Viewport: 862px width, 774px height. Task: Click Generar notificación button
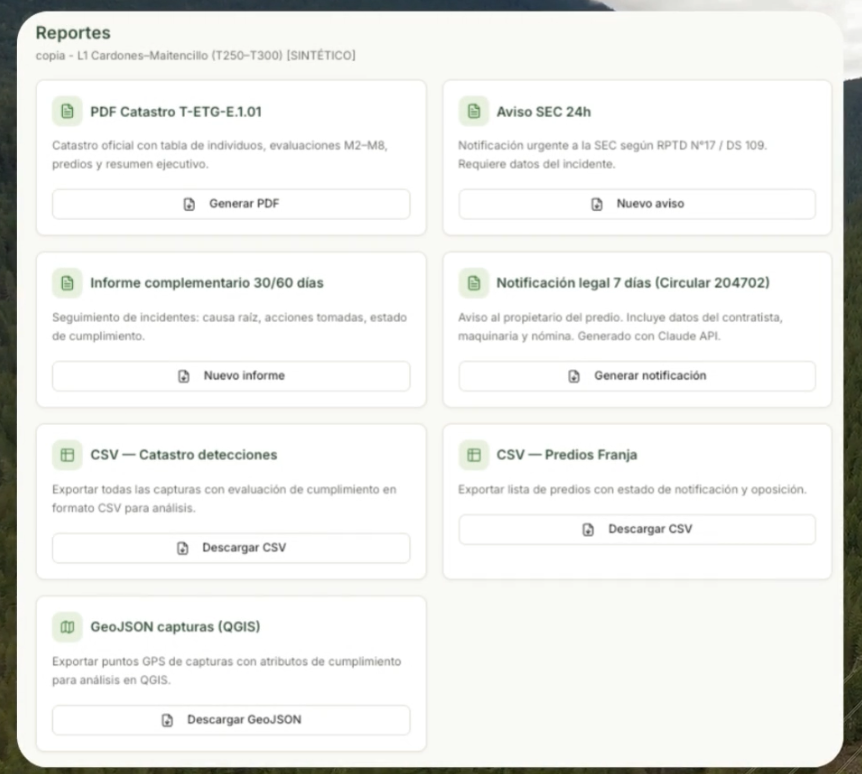coord(637,376)
